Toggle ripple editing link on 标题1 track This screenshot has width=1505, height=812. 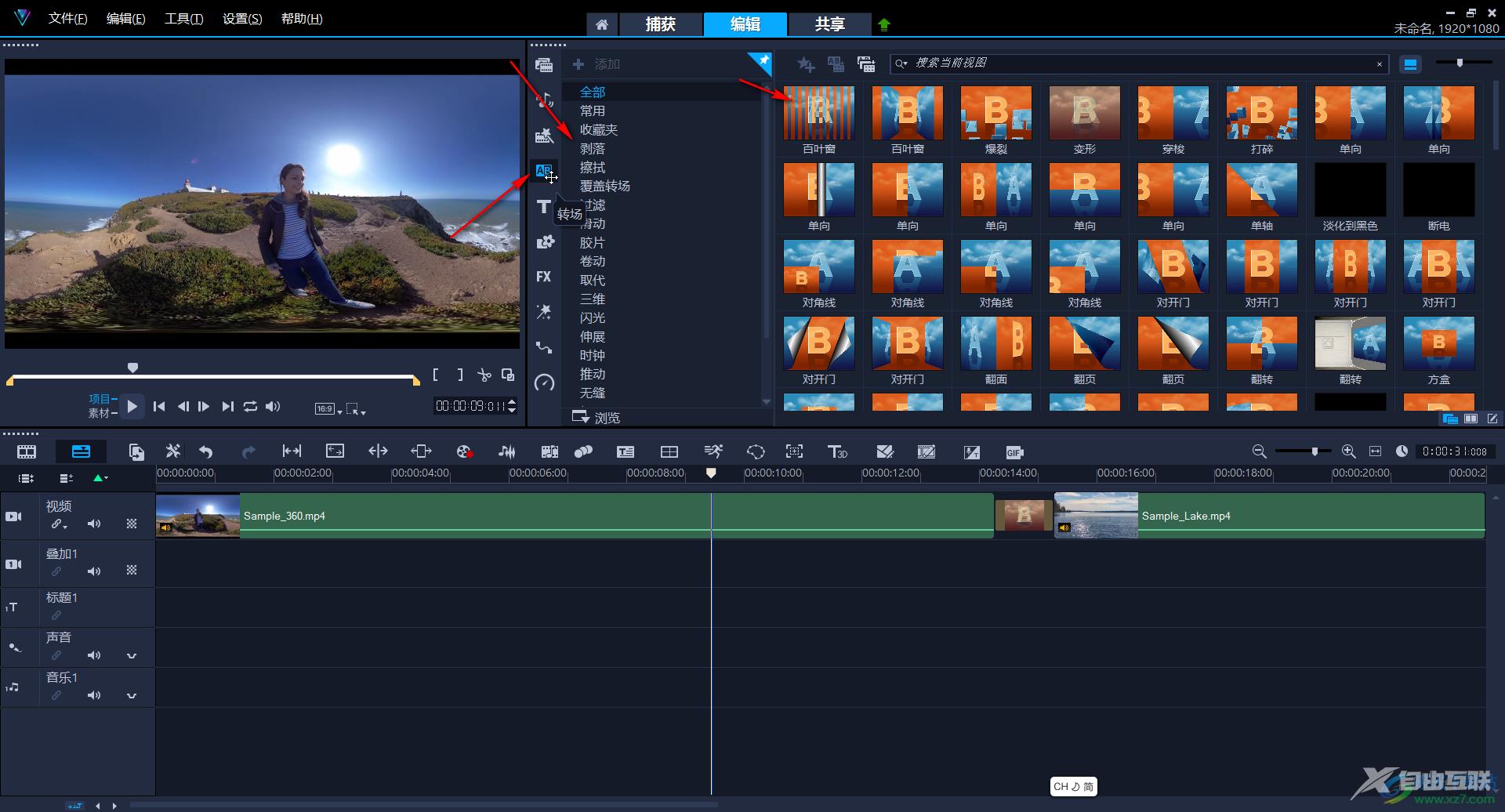56,615
